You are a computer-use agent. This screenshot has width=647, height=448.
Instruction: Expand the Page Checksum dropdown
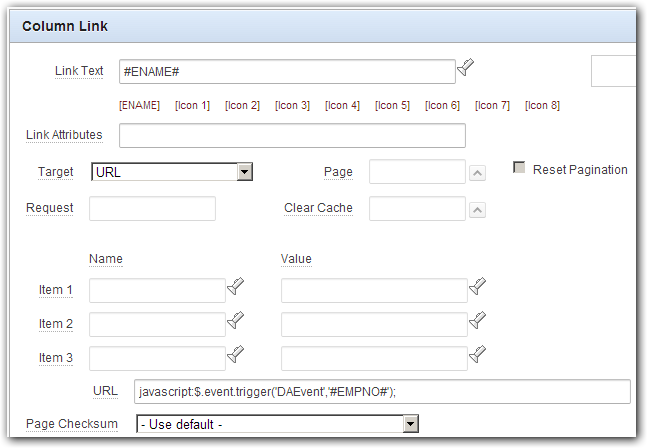(x=278, y=424)
